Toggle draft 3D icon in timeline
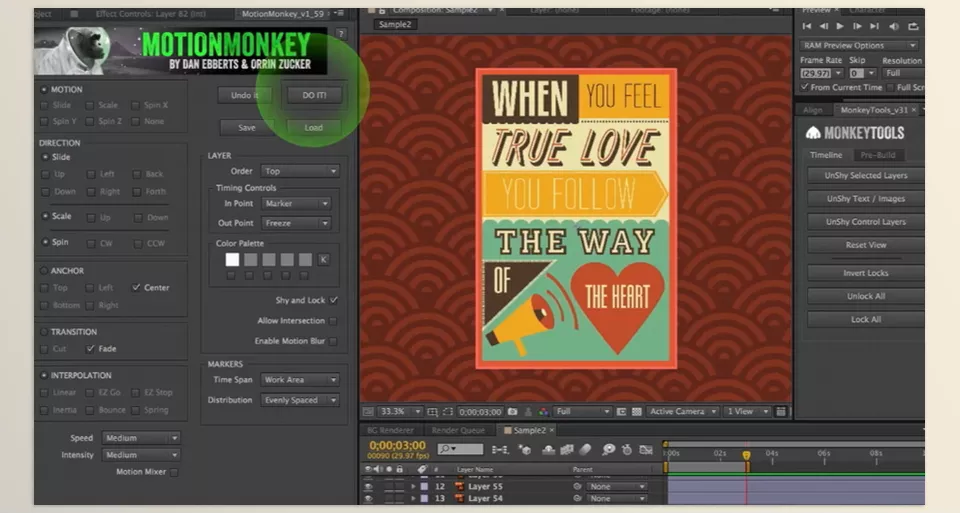 (525, 450)
